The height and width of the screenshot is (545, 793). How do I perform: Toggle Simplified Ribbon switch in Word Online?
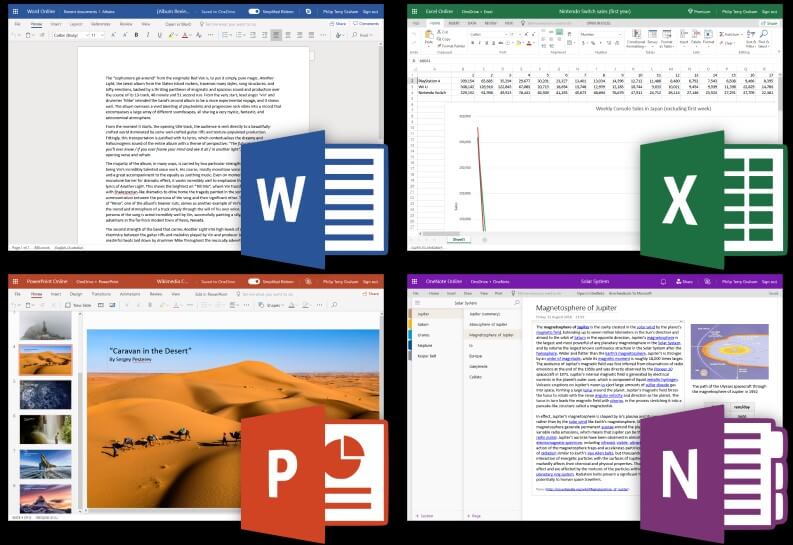[x=254, y=11]
